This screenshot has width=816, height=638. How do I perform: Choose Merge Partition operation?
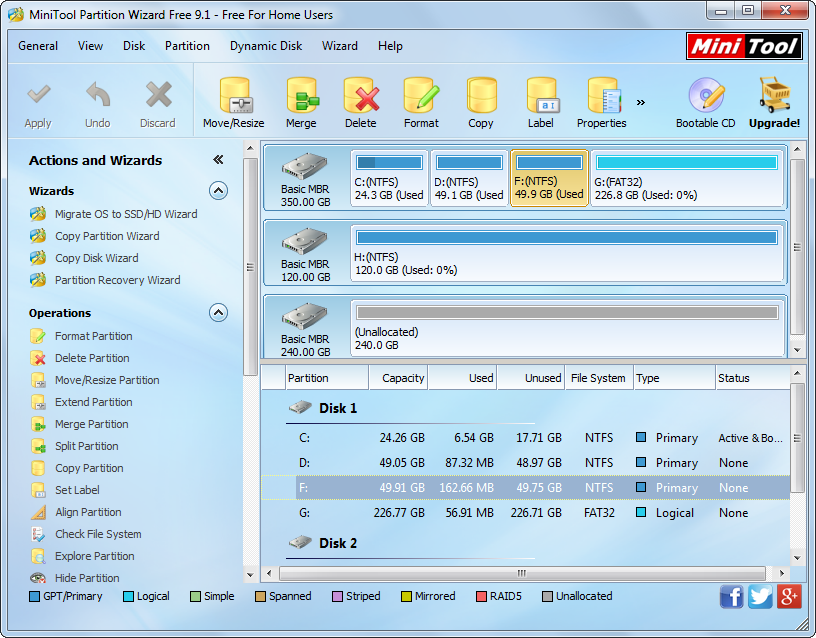click(92, 424)
